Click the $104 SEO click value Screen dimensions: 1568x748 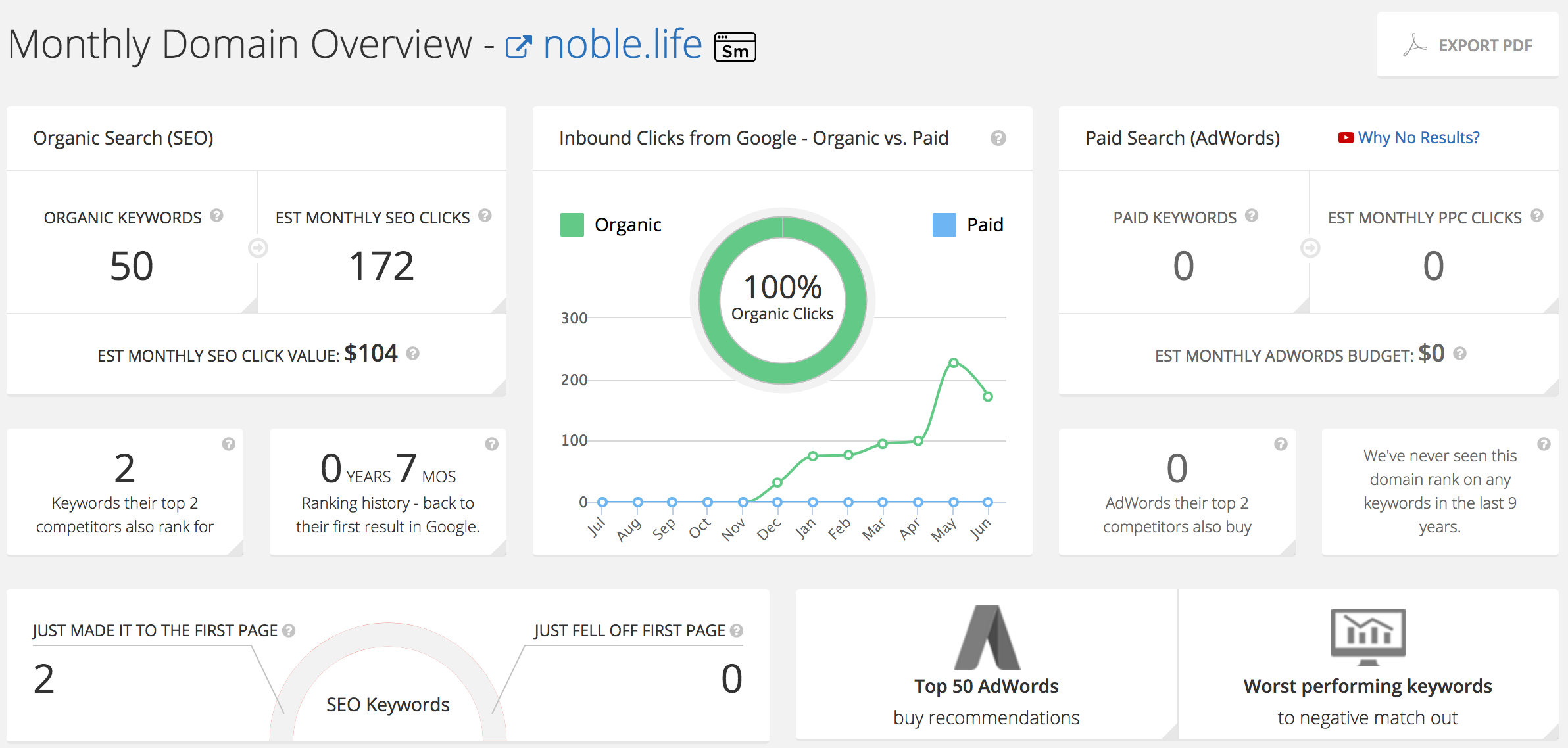click(371, 354)
